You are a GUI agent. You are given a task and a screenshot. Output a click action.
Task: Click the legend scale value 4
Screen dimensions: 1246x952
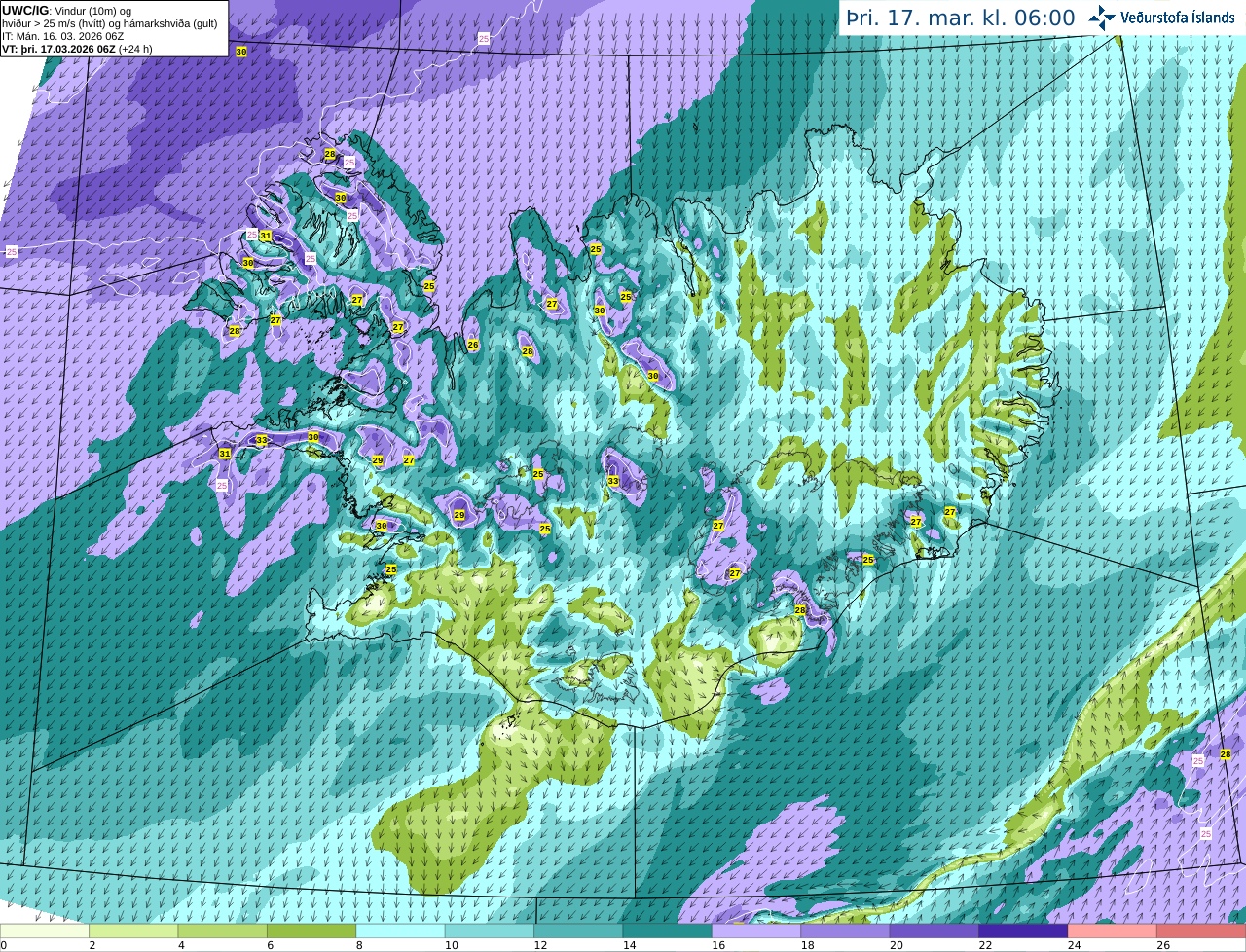point(180,945)
